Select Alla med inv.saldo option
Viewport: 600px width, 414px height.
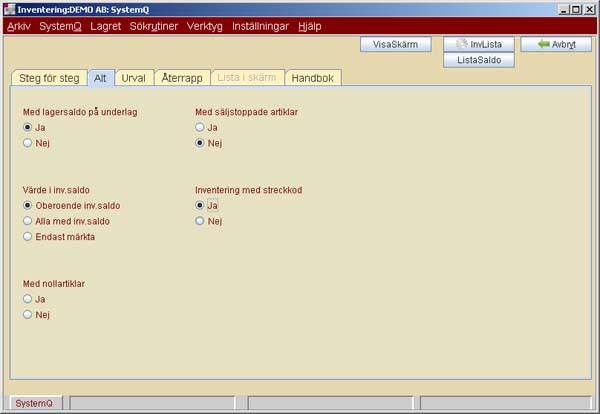click(x=28, y=220)
